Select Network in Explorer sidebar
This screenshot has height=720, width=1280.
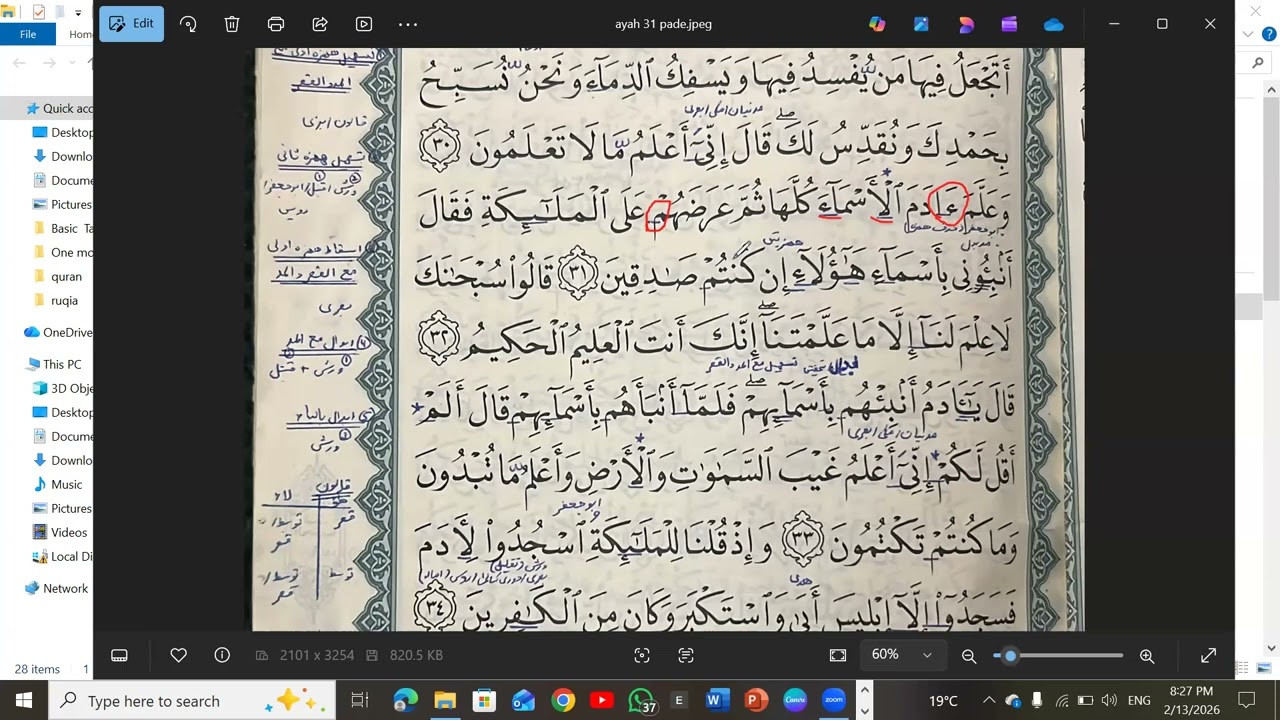tap(65, 588)
